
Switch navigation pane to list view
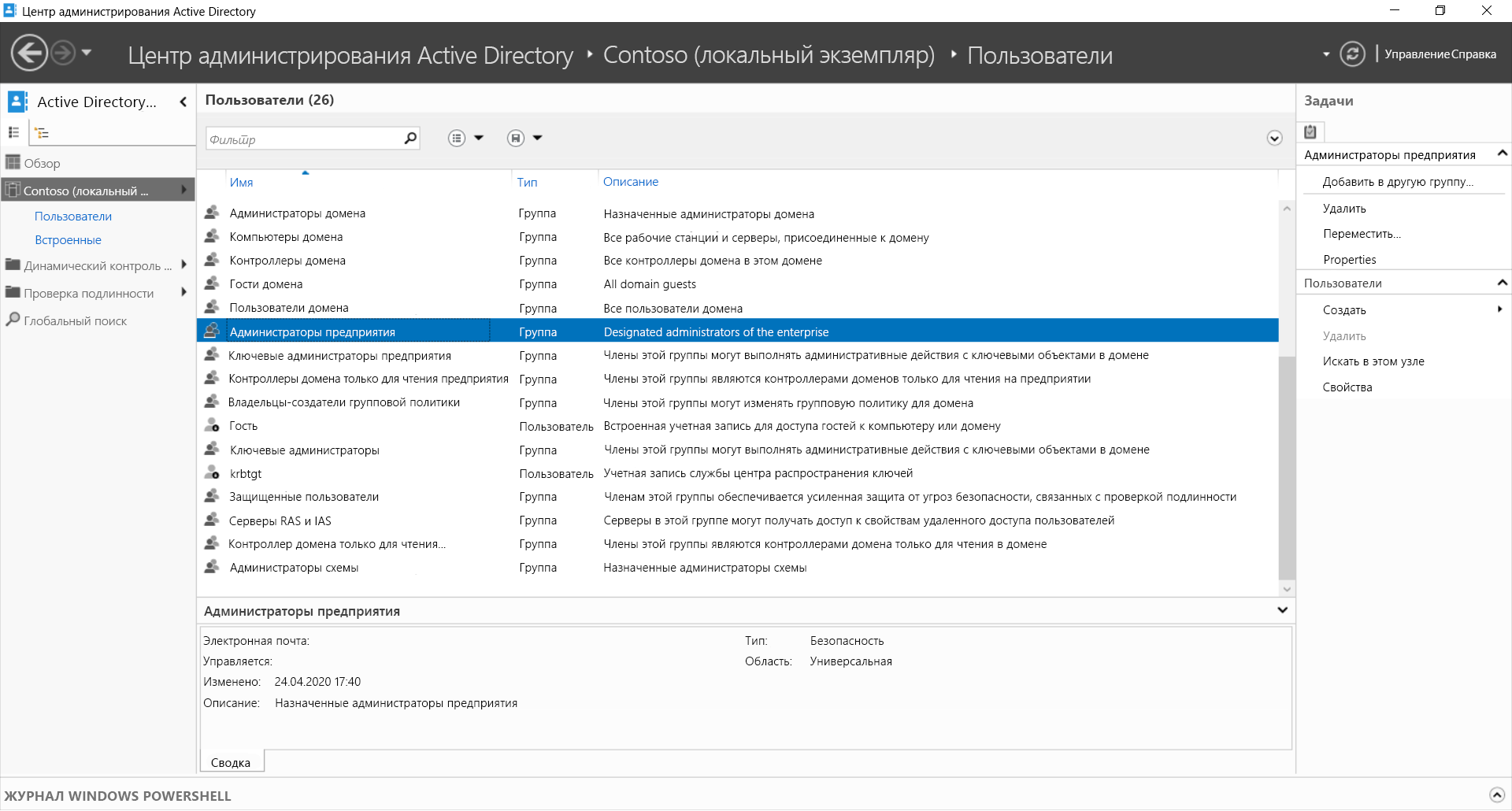click(13, 132)
